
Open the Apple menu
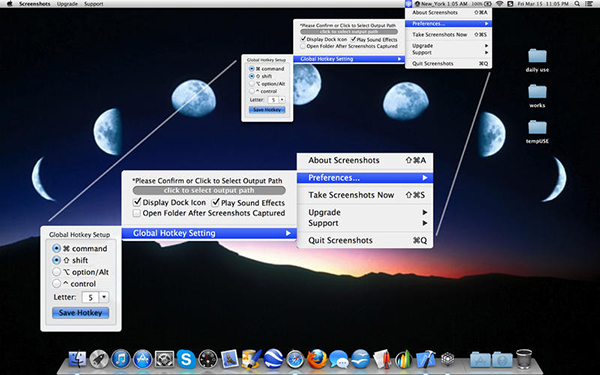[x=10, y=4]
